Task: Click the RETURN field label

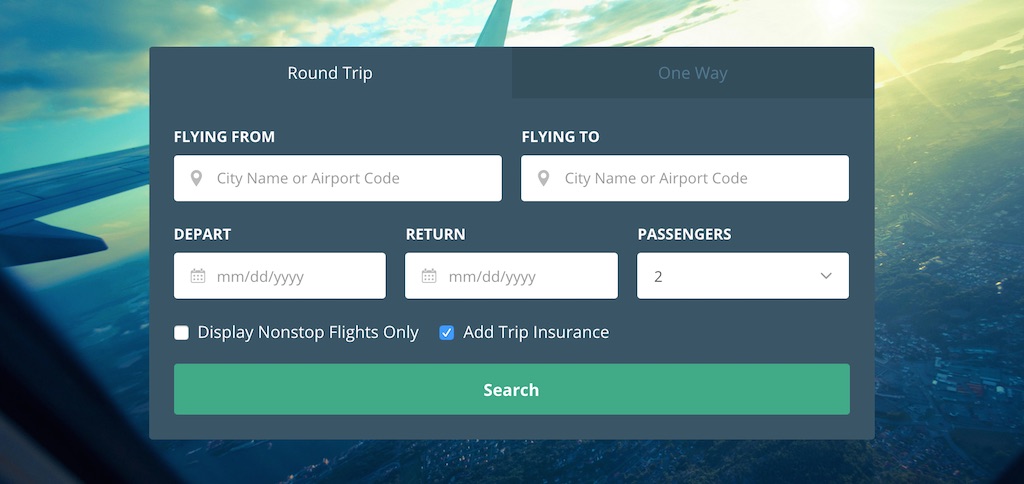Action: 436,234
